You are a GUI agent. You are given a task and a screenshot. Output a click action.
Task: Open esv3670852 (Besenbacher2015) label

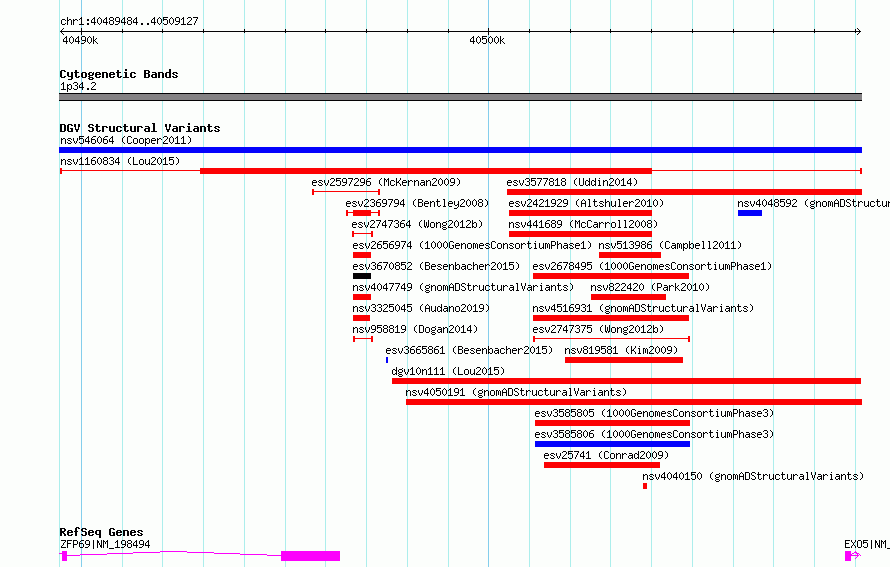[x=436, y=266]
